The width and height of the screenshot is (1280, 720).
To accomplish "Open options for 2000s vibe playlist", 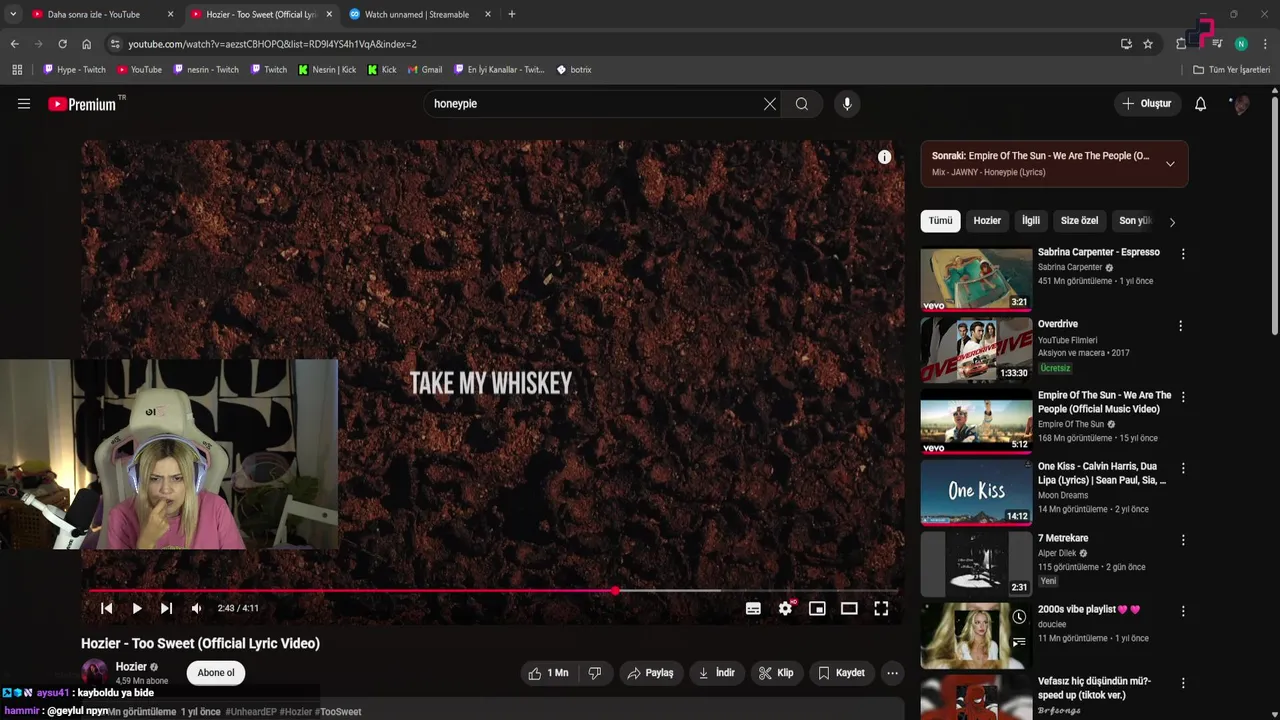I will point(1183,611).
